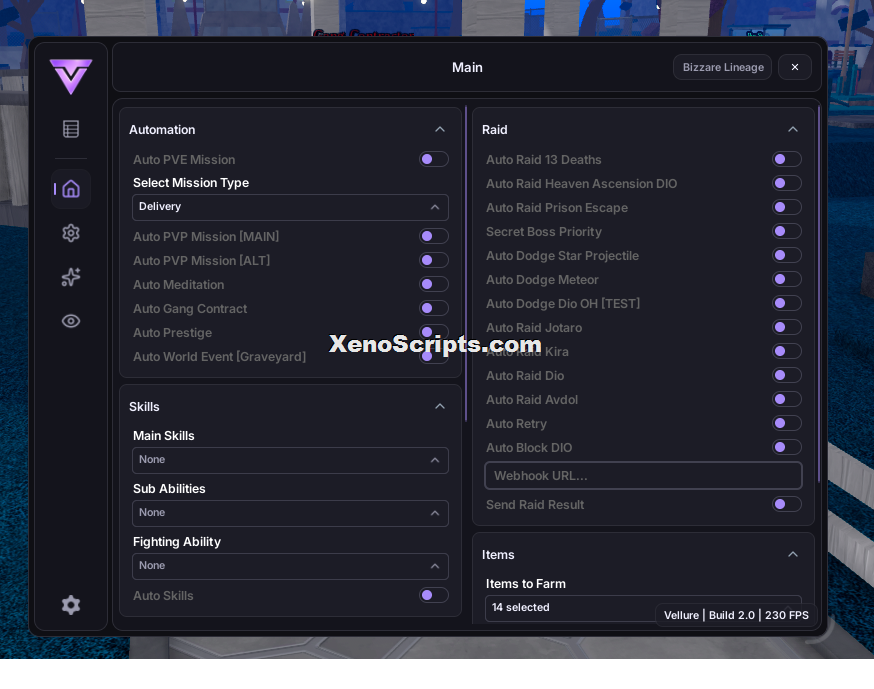Turn on Auto Gang Contract
This screenshot has height=689, width=874.
tap(434, 308)
